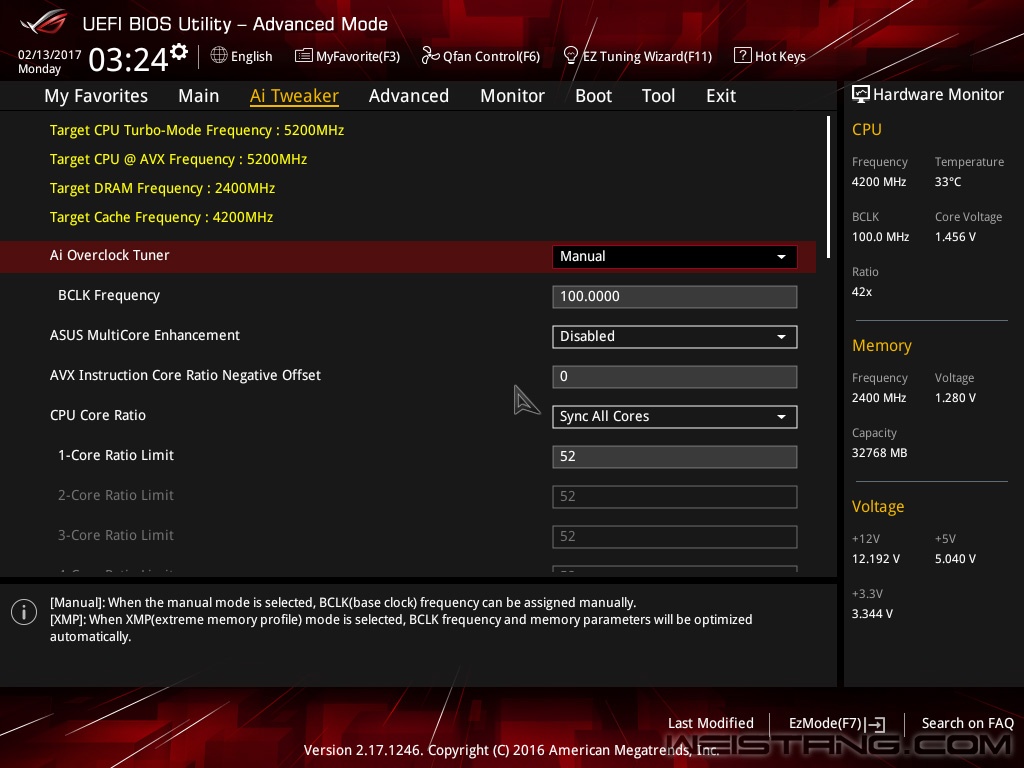The image size is (1024, 768).
Task: Click the Hardware Monitor screen icon
Action: [x=861, y=94]
